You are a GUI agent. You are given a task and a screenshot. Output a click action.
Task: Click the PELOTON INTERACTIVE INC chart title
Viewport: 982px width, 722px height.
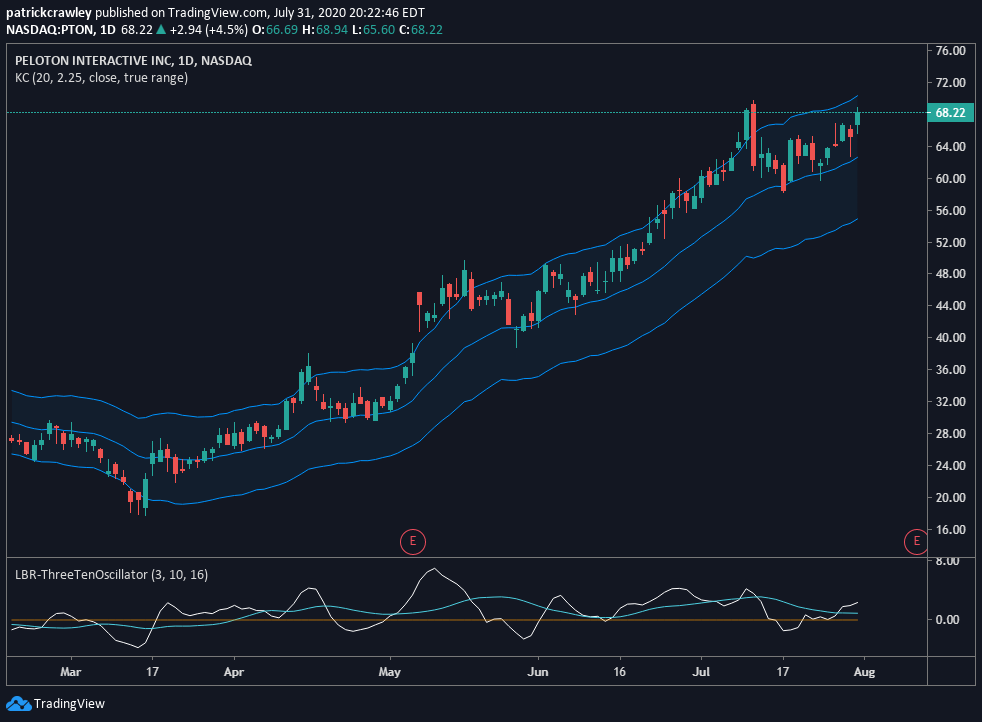tap(133, 61)
